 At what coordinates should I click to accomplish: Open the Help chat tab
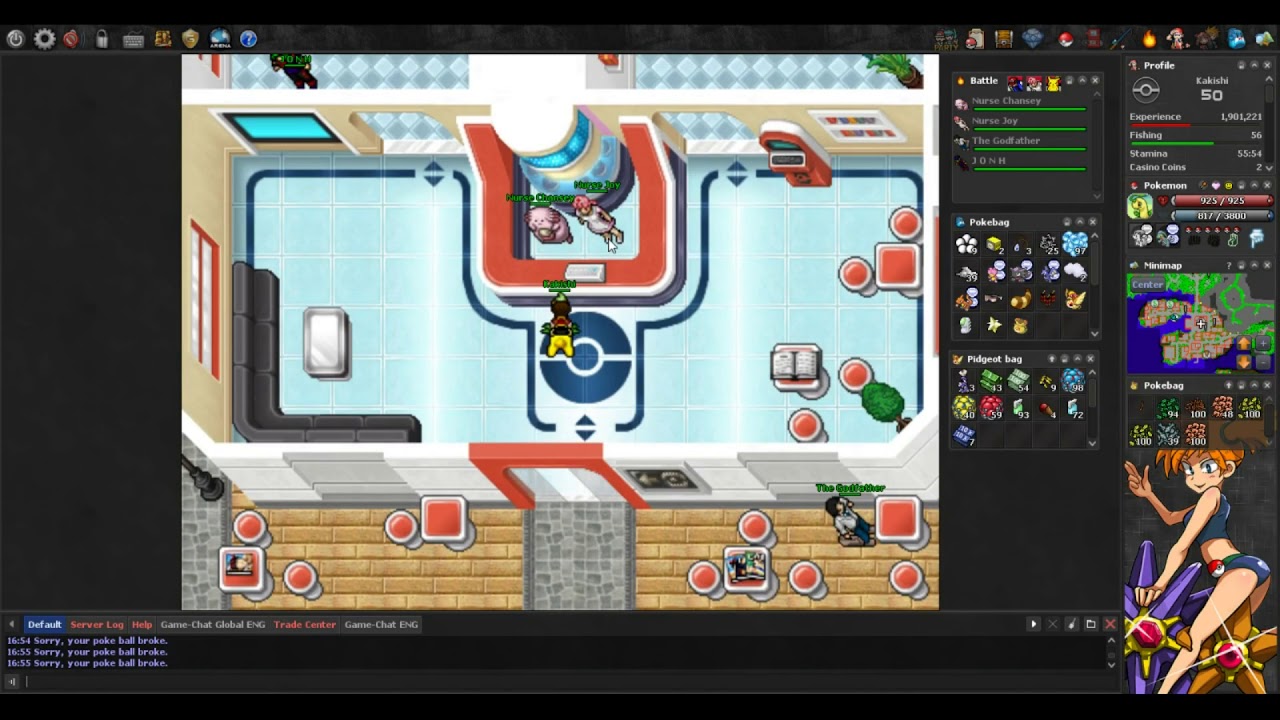(142, 624)
